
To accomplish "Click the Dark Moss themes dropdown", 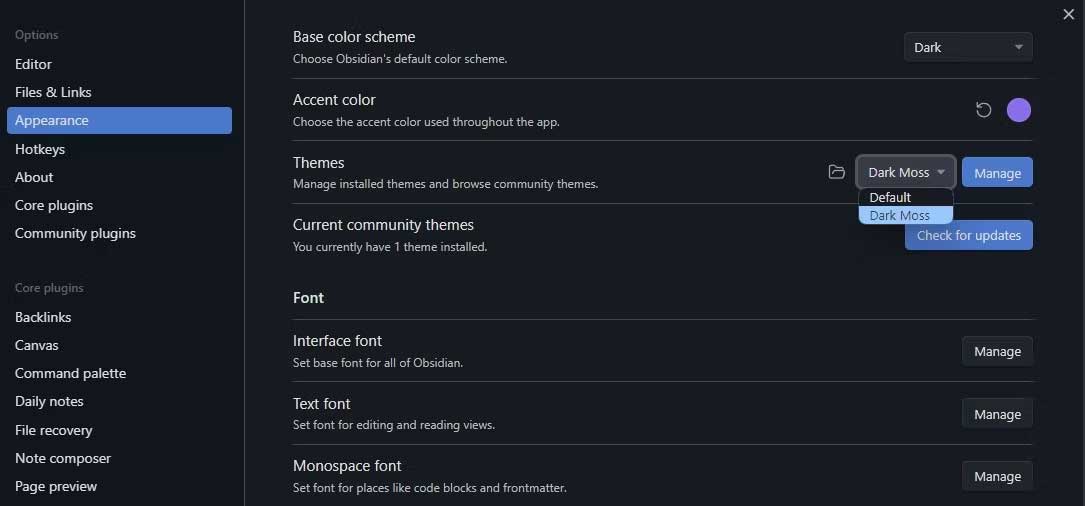I will (x=905, y=172).
